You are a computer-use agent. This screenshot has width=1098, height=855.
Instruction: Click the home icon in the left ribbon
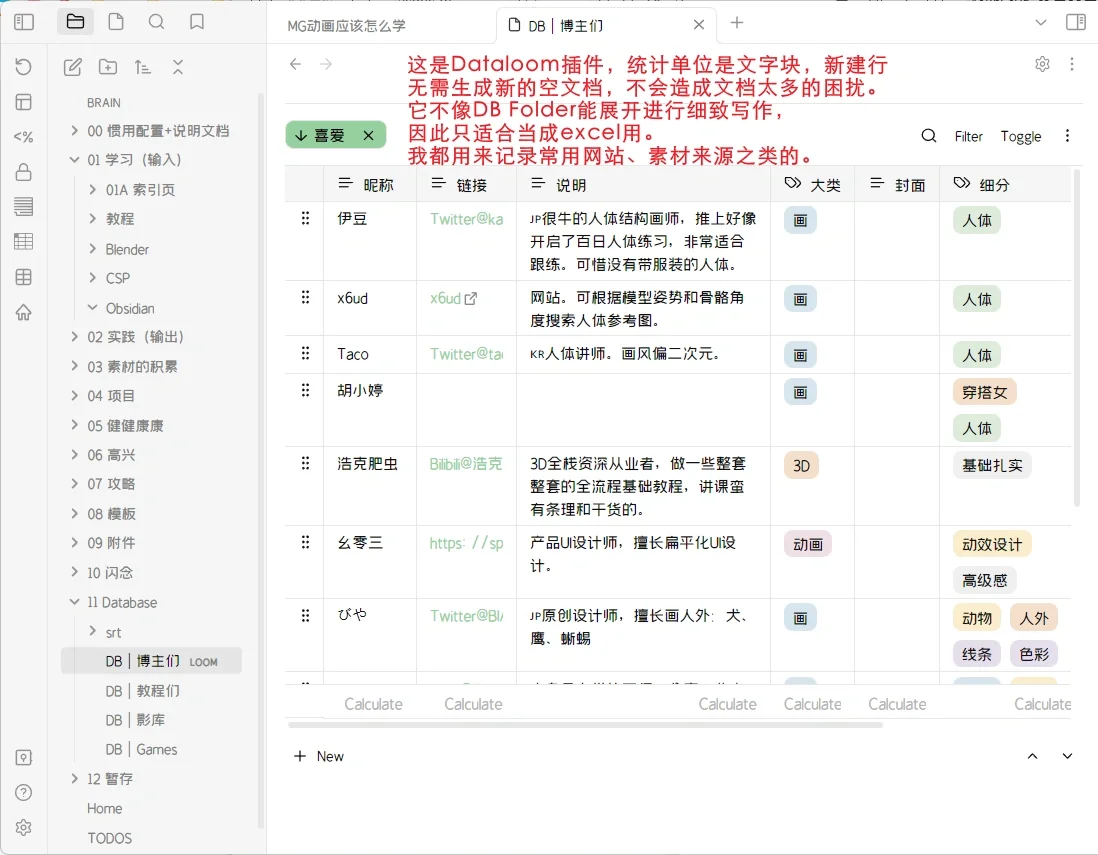[22, 311]
